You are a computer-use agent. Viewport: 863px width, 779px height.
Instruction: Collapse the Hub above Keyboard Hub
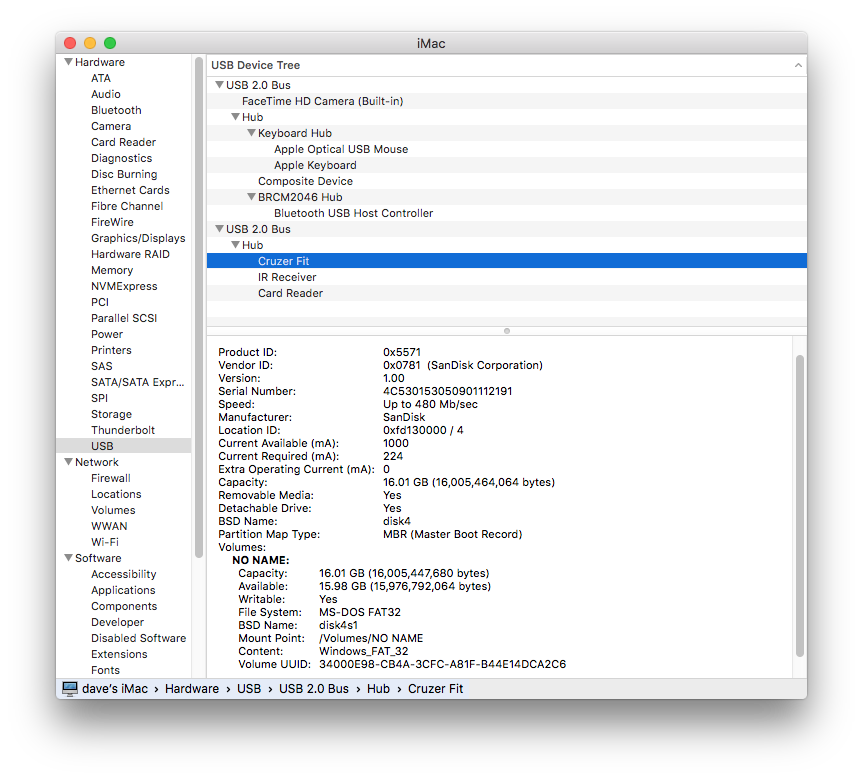click(x=236, y=117)
